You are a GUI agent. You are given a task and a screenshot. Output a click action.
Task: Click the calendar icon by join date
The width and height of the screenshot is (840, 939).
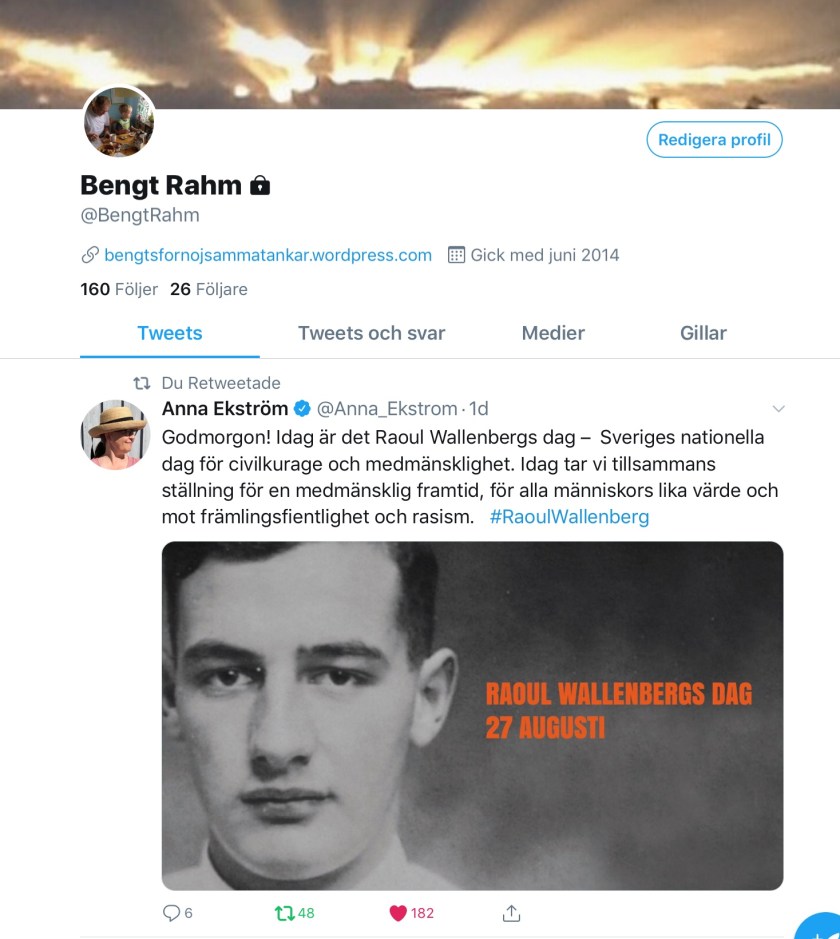tap(456, 255)
